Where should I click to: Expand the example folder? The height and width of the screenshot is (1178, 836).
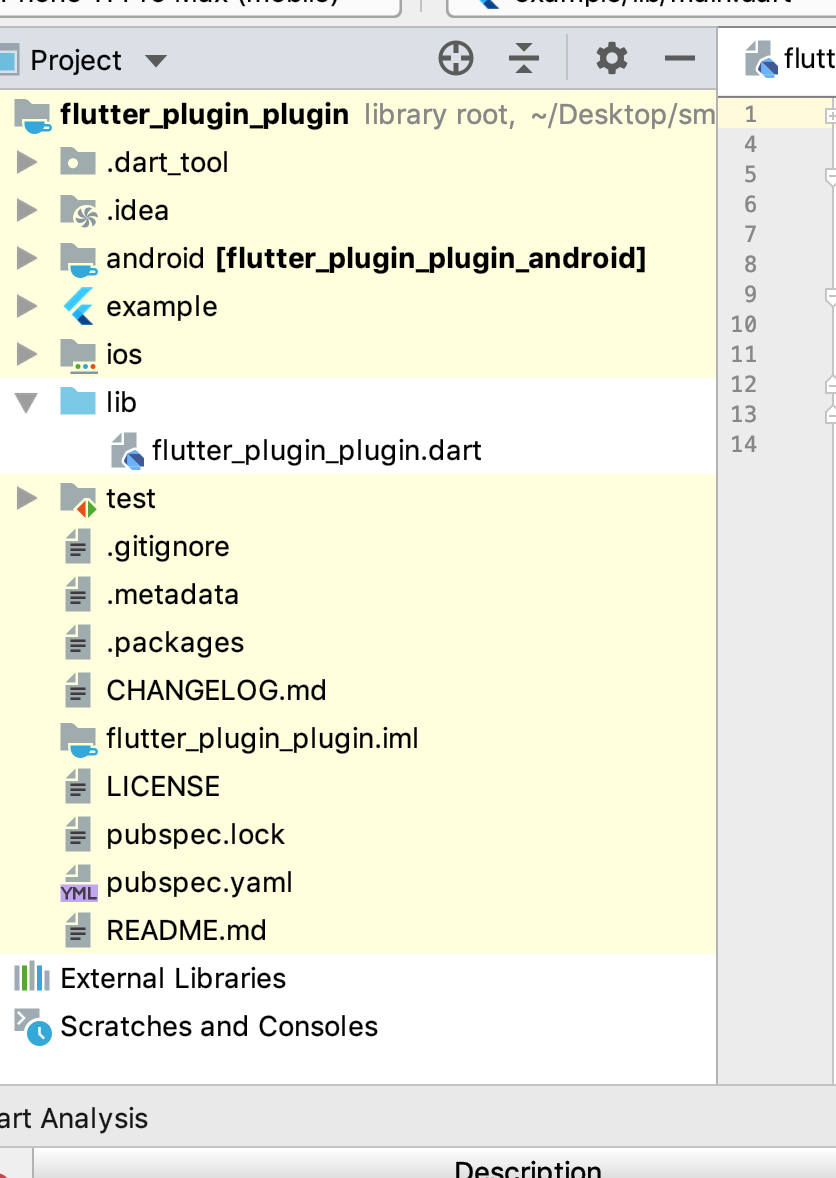[27, 307]
